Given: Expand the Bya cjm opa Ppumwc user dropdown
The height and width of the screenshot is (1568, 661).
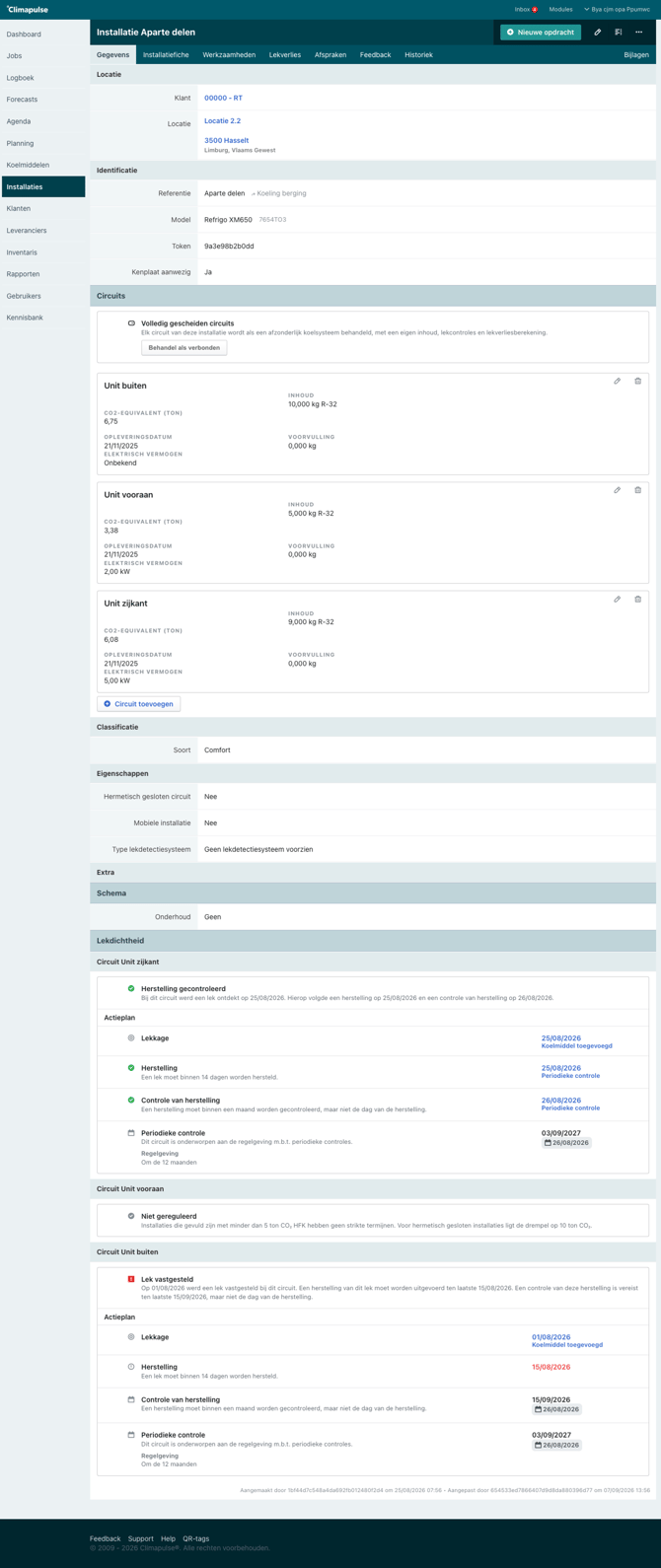Looking at the screenshot, I should [x=617, y=9].
